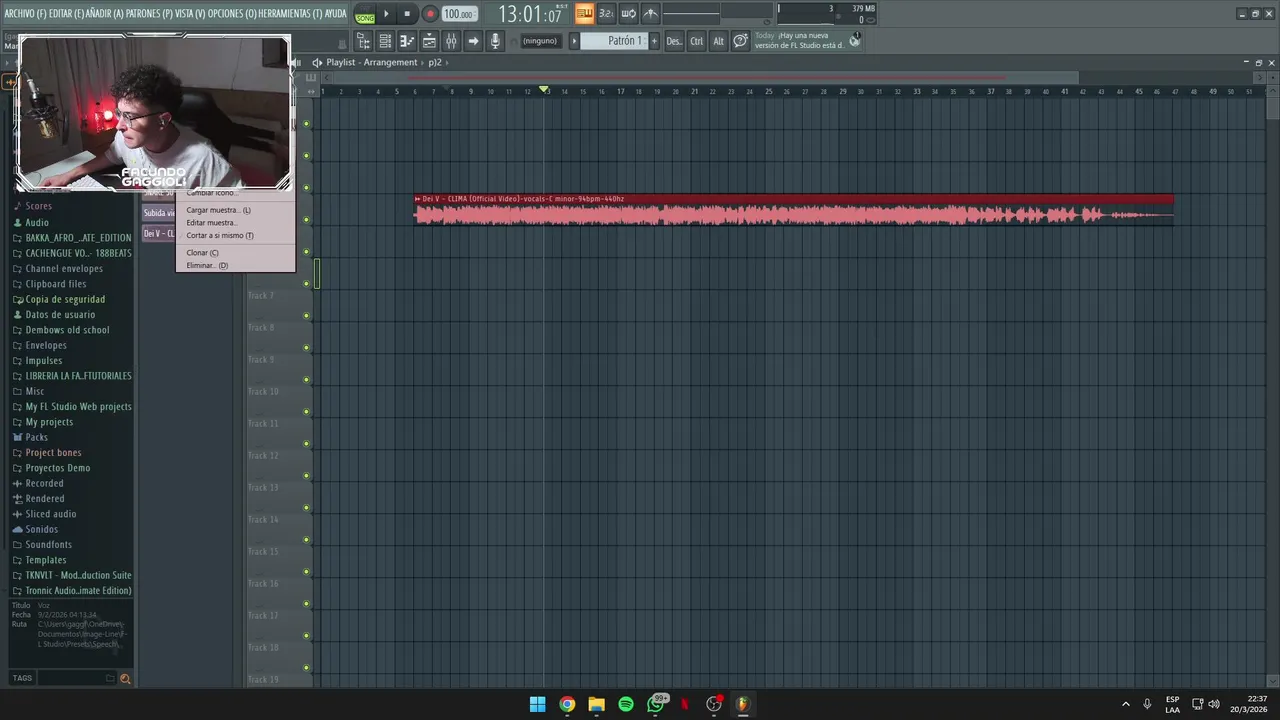
Task: Open Google Chrome from the taskbar
Action: pos(567,704)
